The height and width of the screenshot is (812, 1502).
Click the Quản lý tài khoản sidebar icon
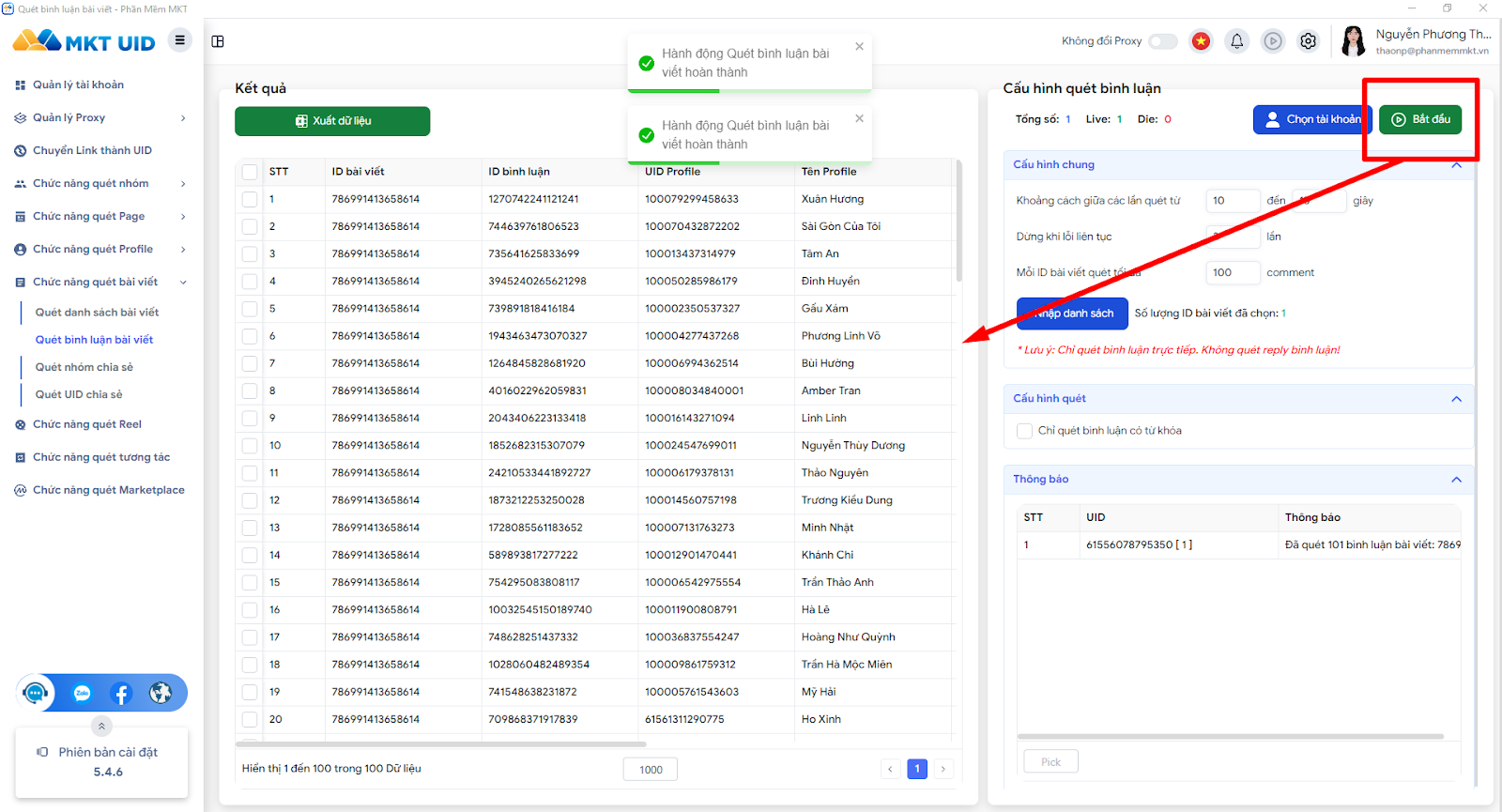click(21, 85)
